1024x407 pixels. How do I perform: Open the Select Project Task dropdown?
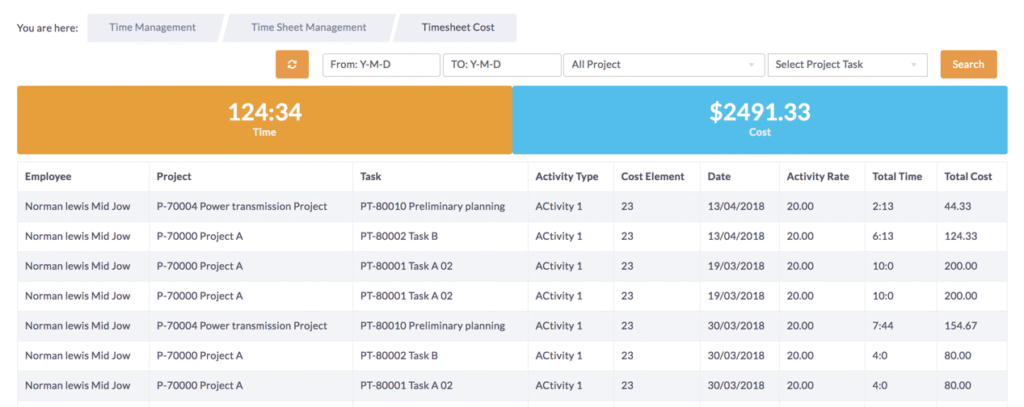pos(848,65)
